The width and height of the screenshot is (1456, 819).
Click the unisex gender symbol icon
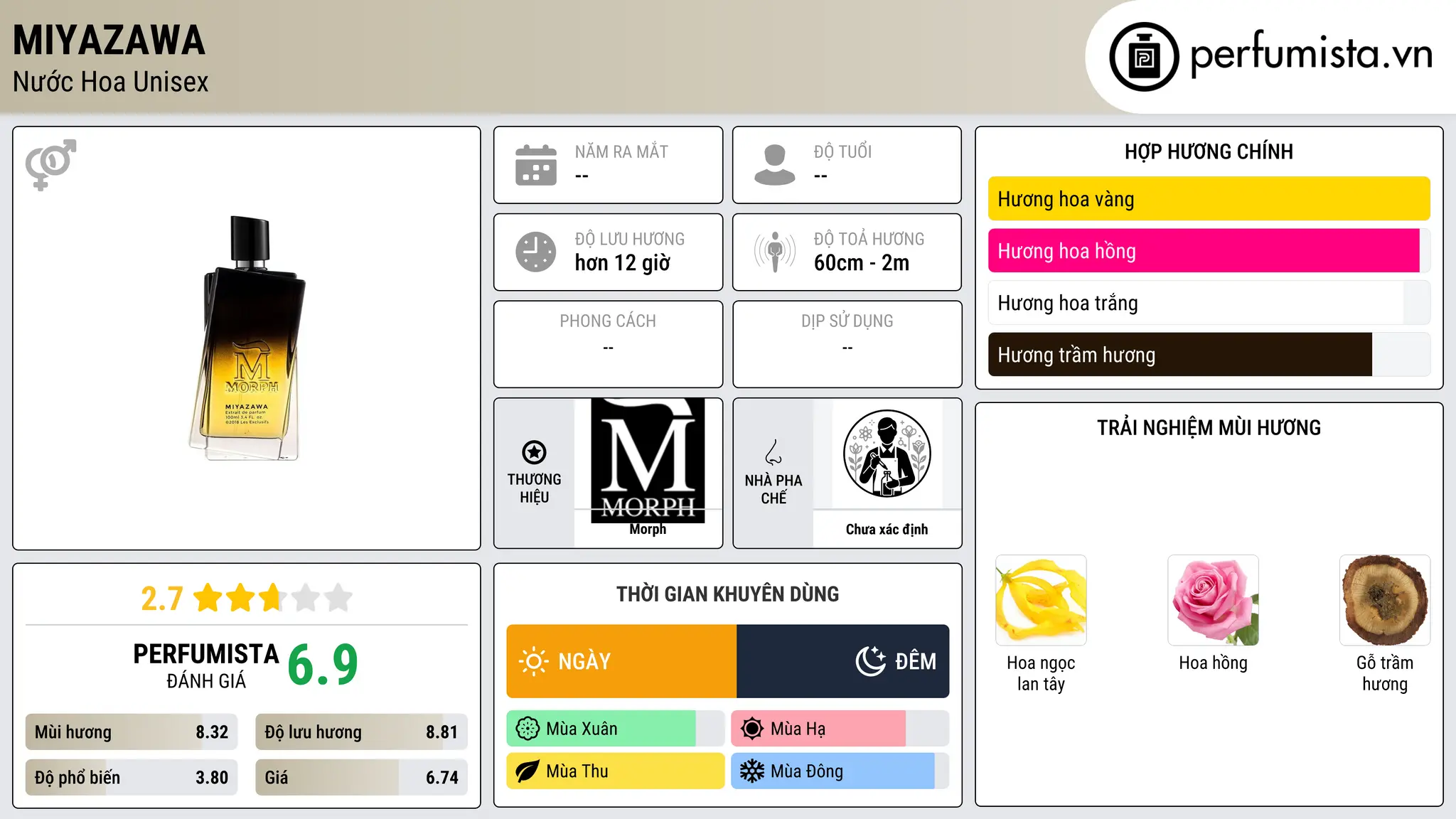point(50,165)
